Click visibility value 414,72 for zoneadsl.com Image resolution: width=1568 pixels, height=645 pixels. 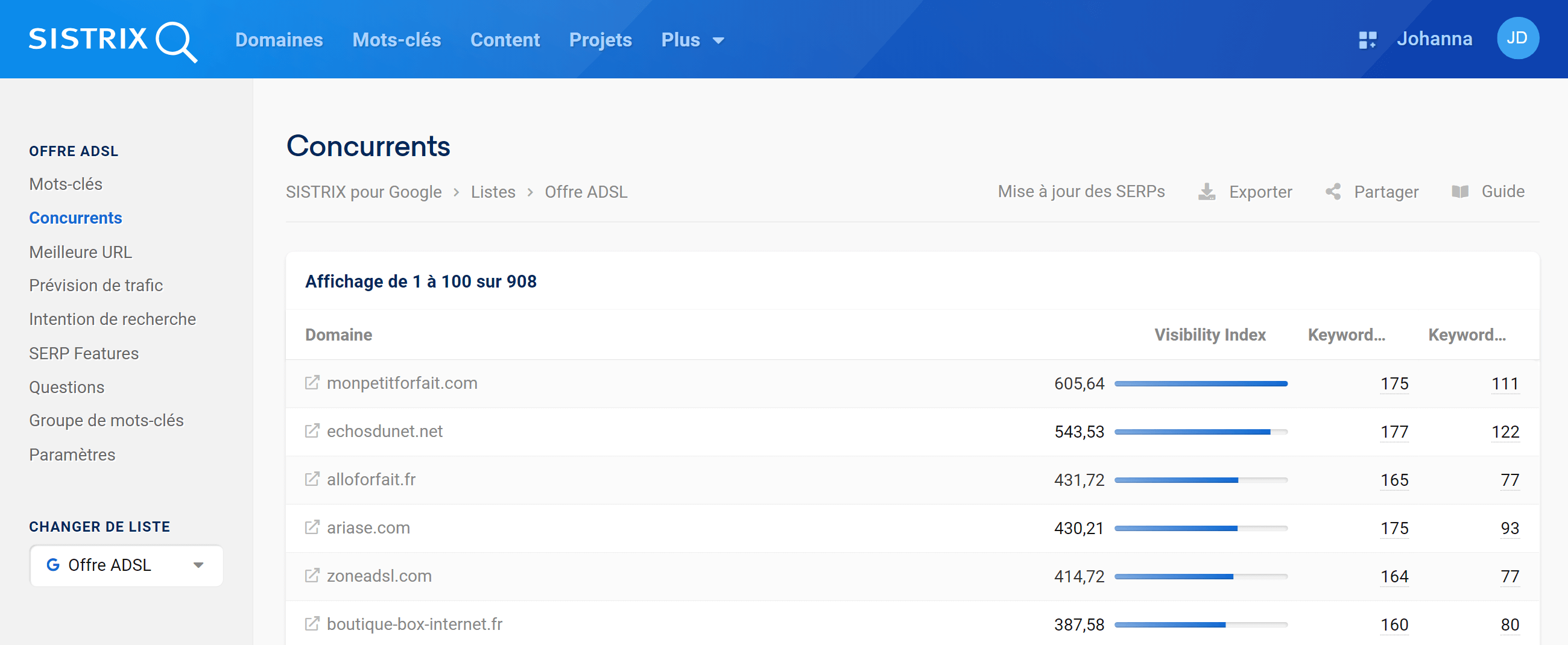[x=1079, y=576]
